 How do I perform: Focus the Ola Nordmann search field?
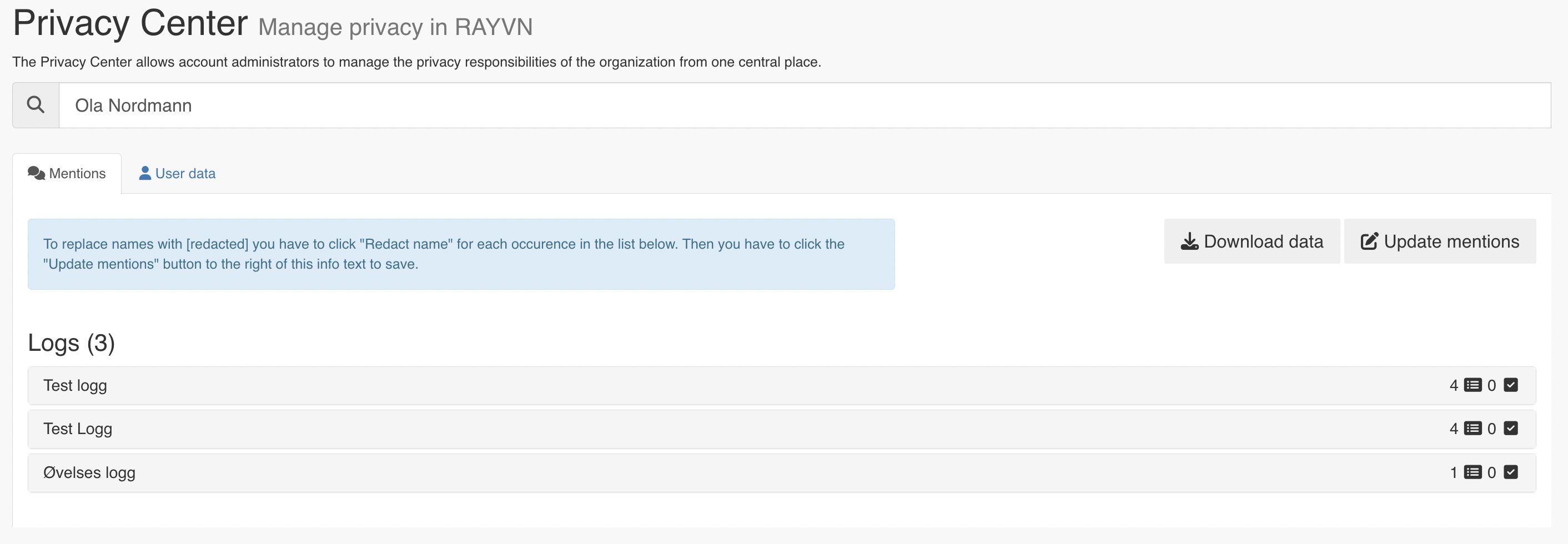(x=804, y=105)
